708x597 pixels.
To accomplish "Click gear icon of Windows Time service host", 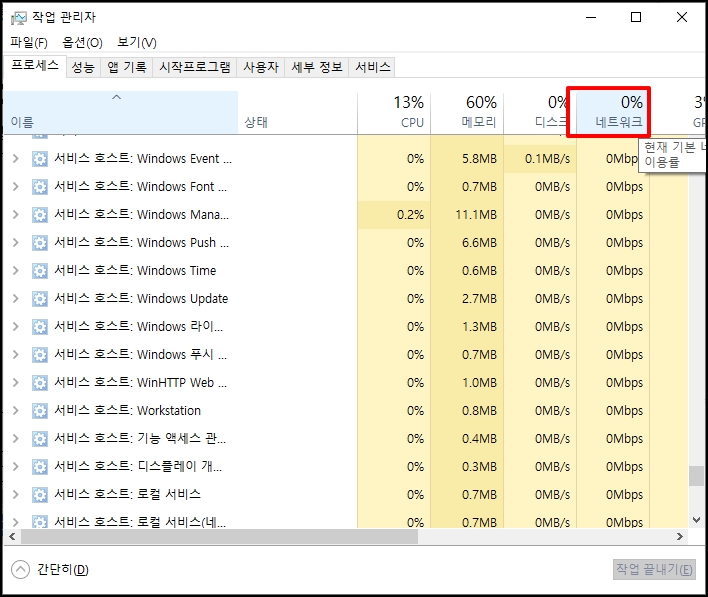I will click(40, 271).
